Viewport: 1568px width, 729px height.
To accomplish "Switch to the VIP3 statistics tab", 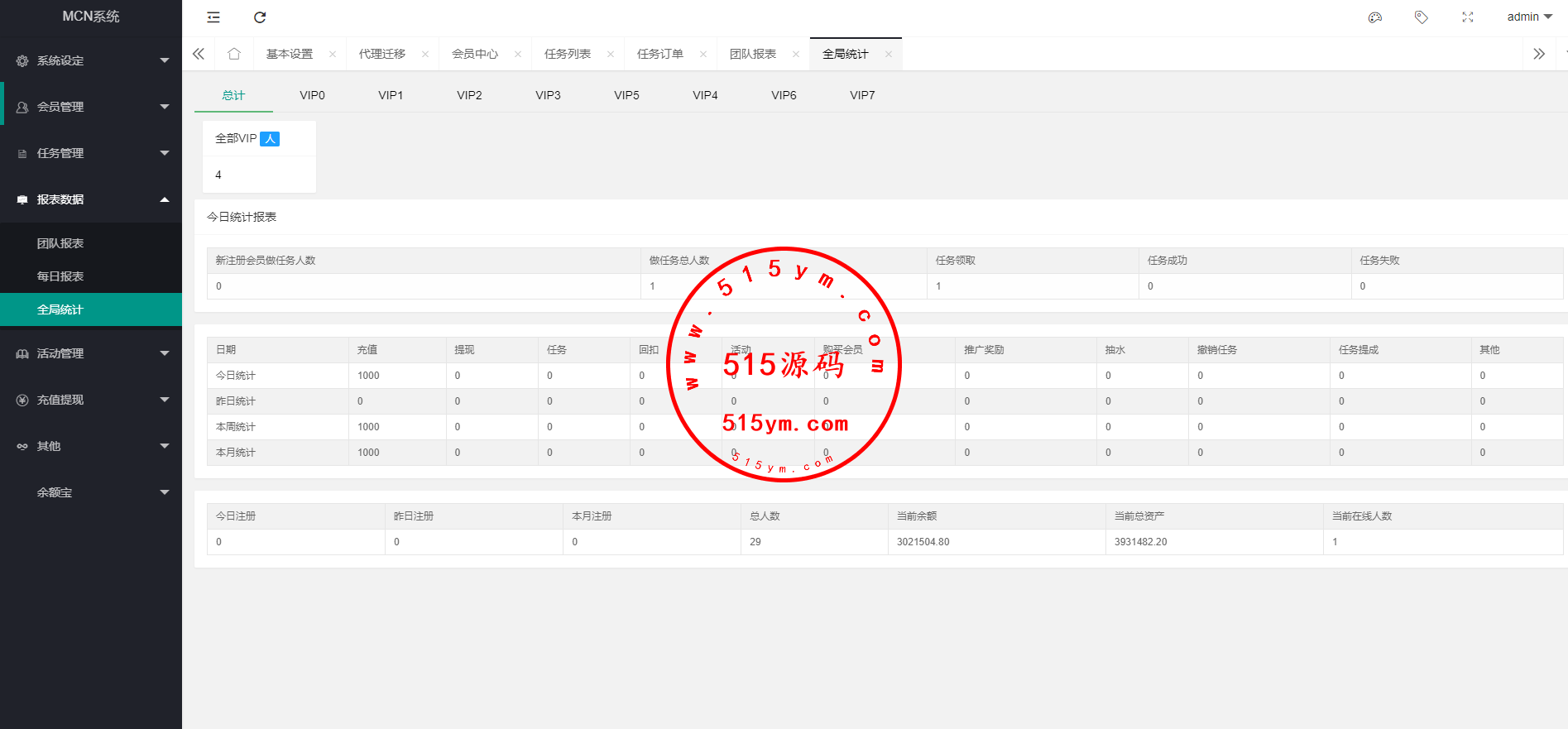I will pyautogui.click(x=548, y=95).
